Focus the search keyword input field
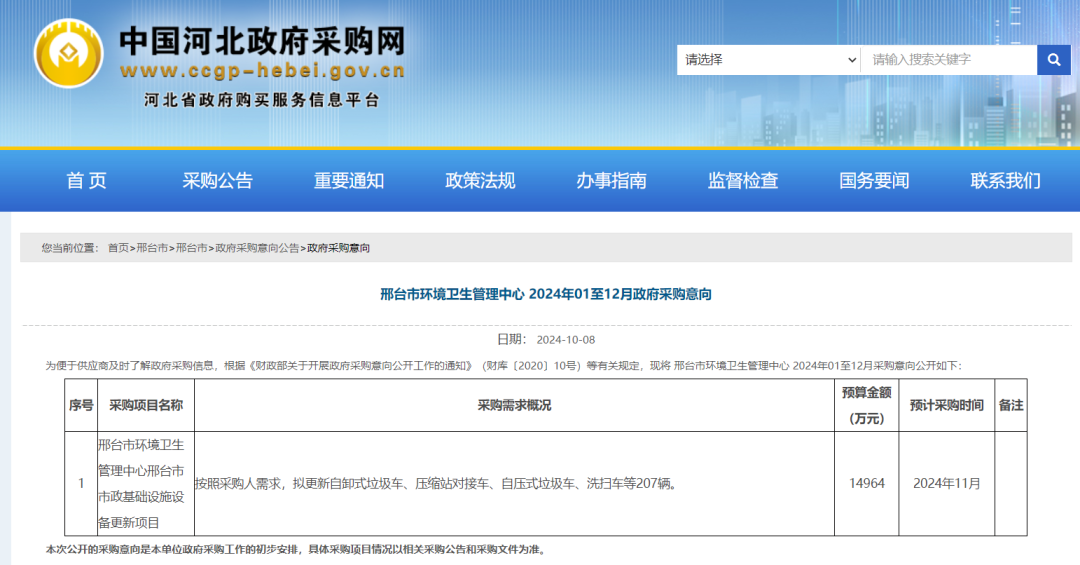 [x=949, y=60]
